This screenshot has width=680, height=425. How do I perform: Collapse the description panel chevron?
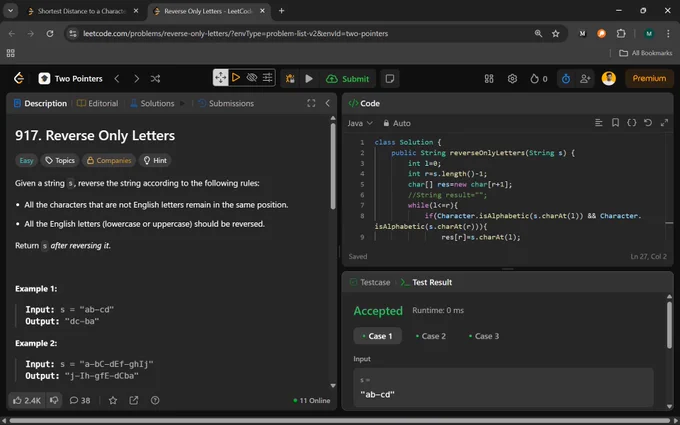tap(327, 103)
